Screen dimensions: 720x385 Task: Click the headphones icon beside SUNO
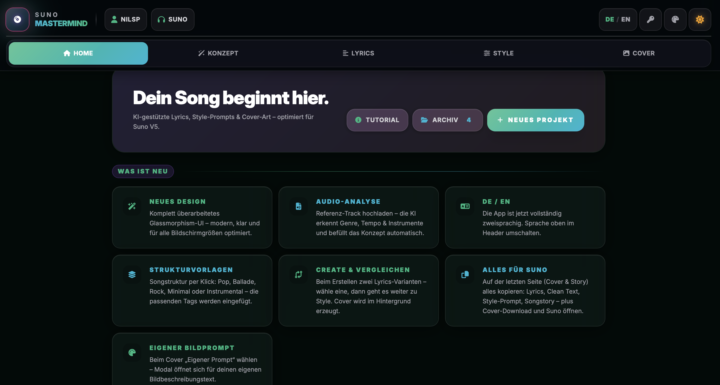coord(161,19)
